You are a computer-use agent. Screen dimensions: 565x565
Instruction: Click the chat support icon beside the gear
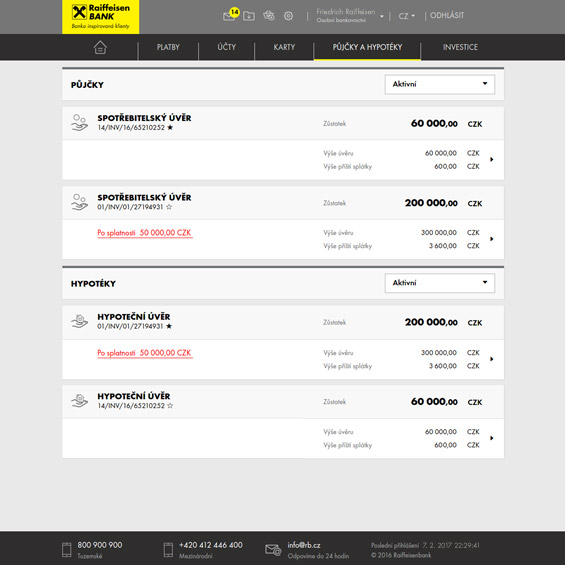(269, 15)
